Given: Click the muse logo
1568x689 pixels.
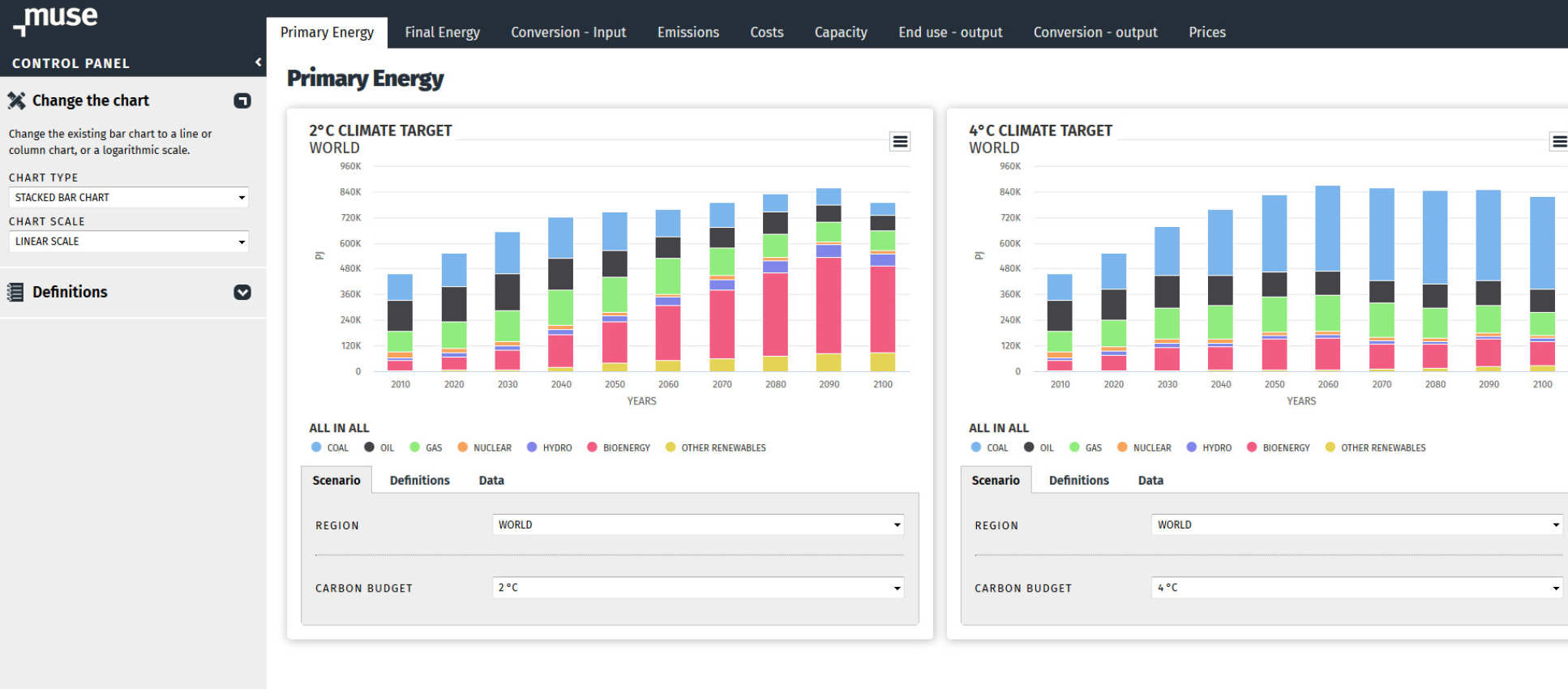Looking at the screenshot, I should pyautogui.click(x=56, y=19).
